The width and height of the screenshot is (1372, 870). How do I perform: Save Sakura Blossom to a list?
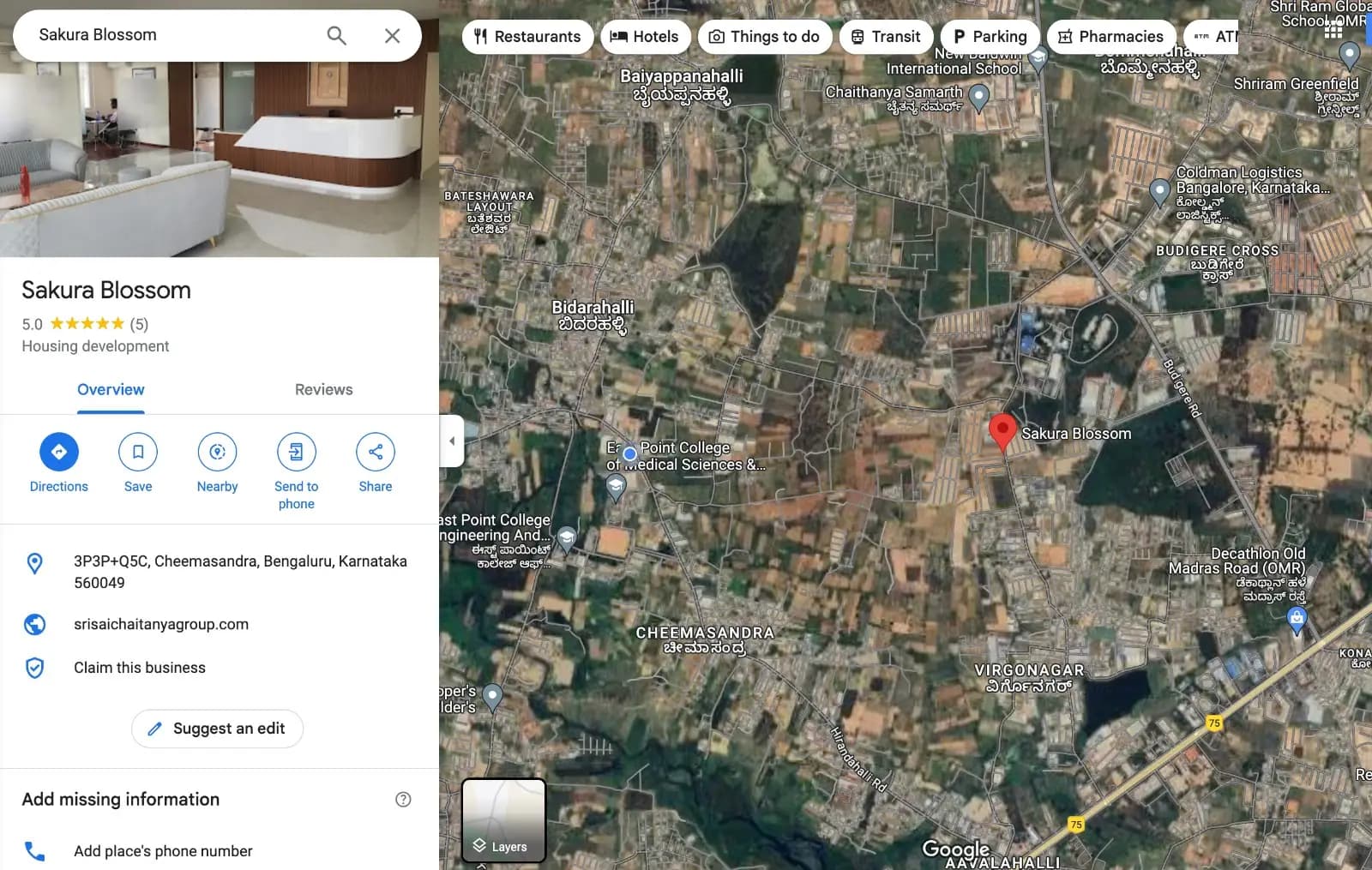138,463
